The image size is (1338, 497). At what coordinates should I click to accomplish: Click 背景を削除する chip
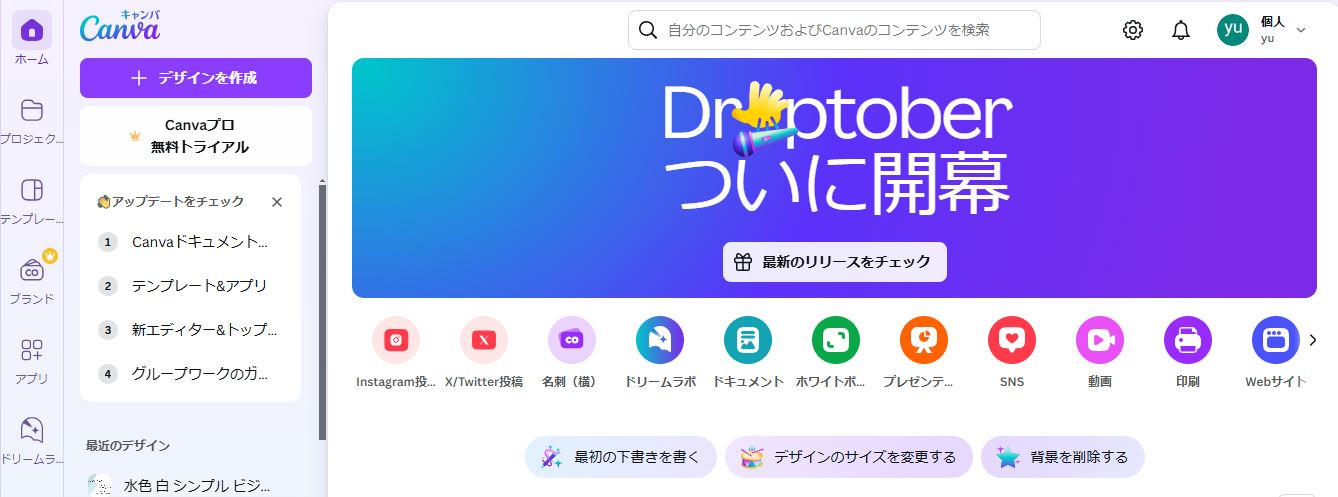point(1063,457)
